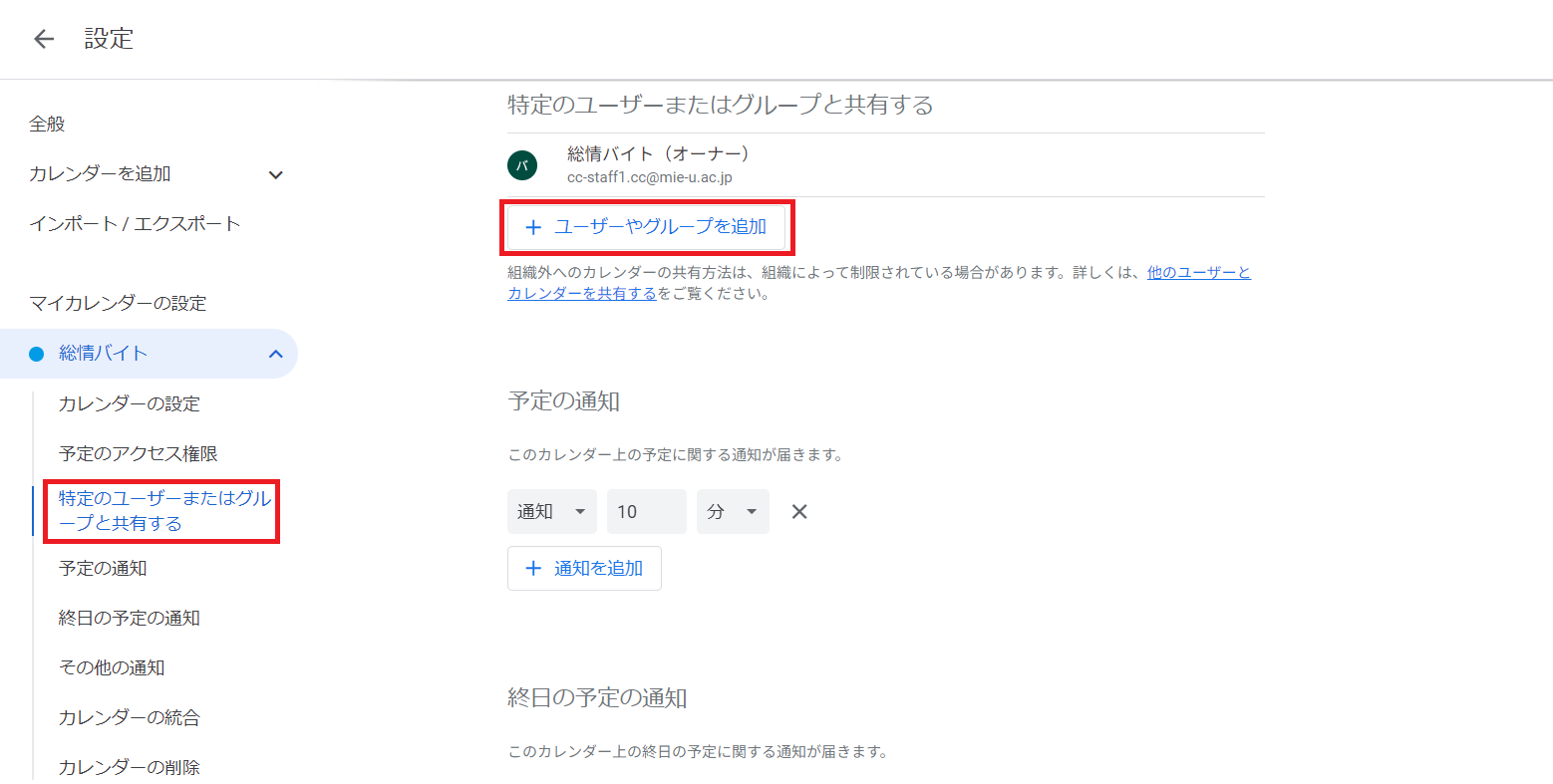Image resolution: width=1553 pixels, height=784 pixels.
Task: Click 通知を追加 button
Action: pos(584,568)
